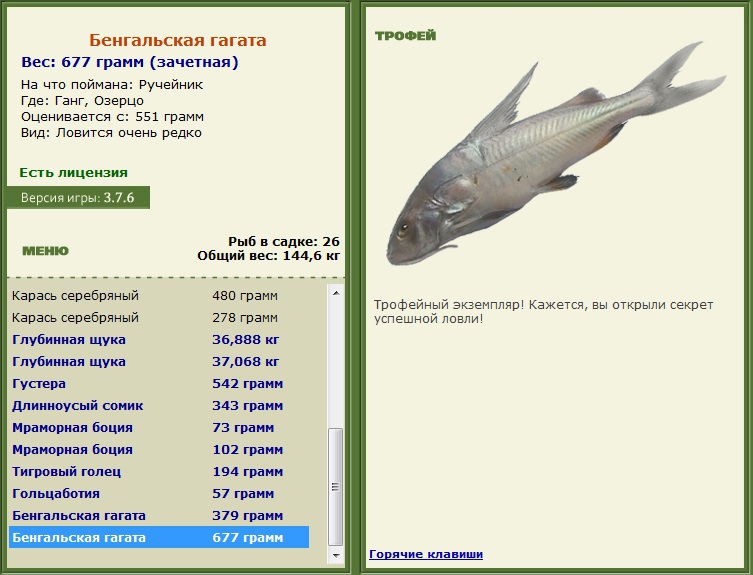Select Бенгальская гагата 379 грамм row
The height and width of the screenshot is (575, 753).
coord(158,516)
